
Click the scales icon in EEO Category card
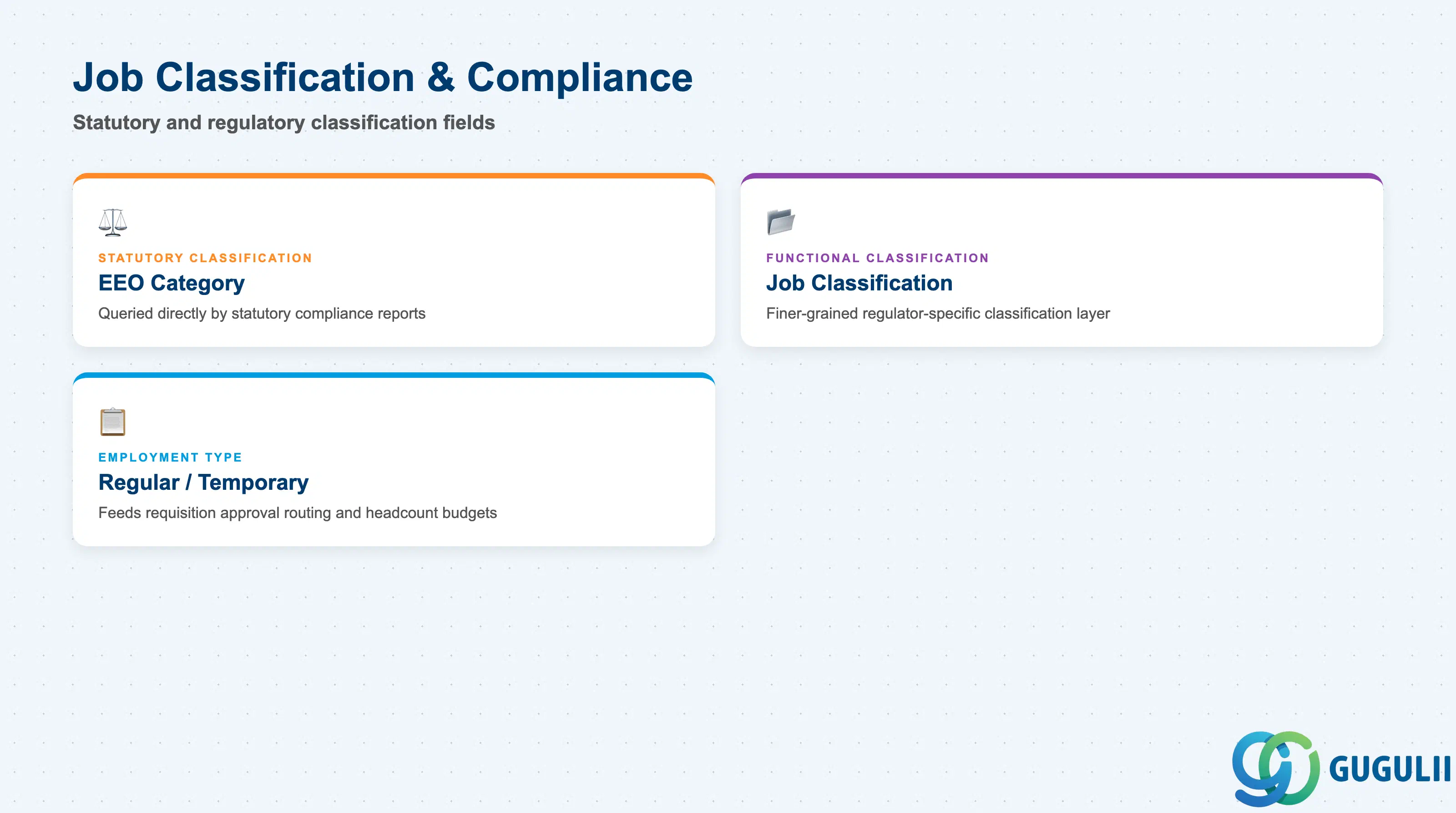pyautogui.click(x=112, y=222)
